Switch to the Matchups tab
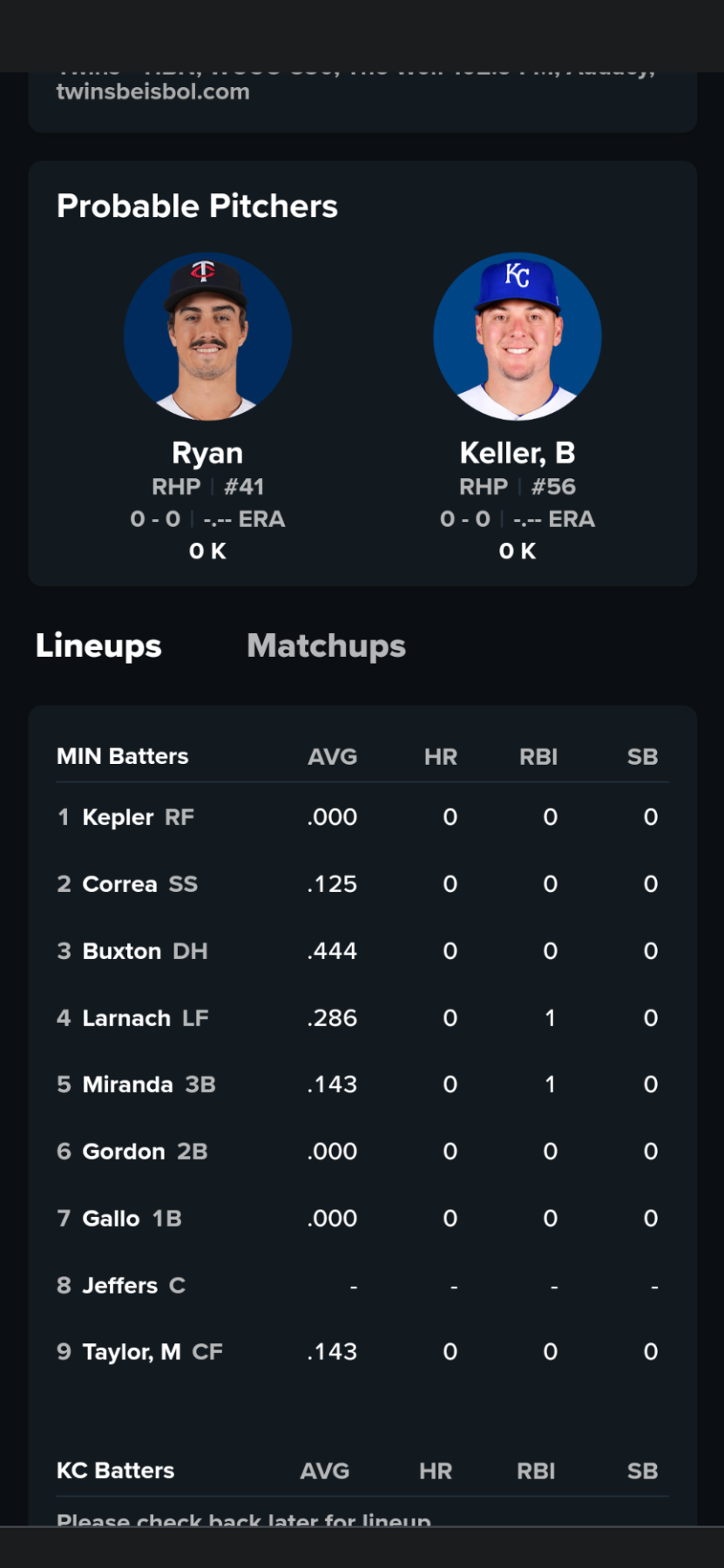Image resolution: width=724 pixels, height=1568 pixels. 326,645
